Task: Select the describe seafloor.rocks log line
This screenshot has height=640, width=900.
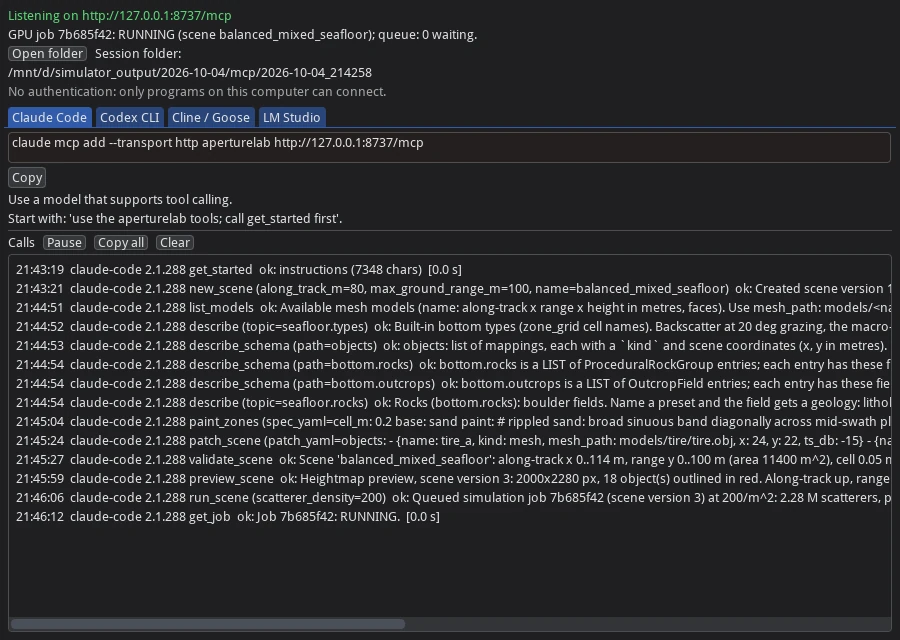Action: pos(453,402)
